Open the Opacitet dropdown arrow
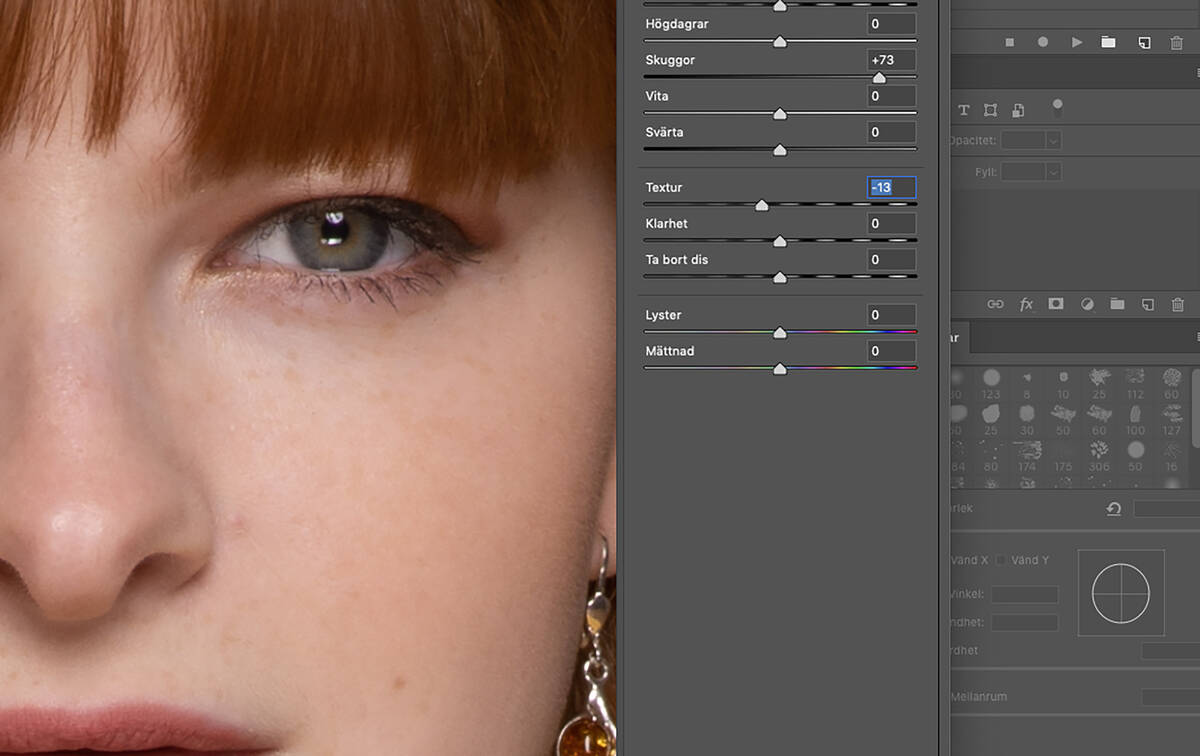Viewport: 1200px width, 756px height. click(1053, 142)
